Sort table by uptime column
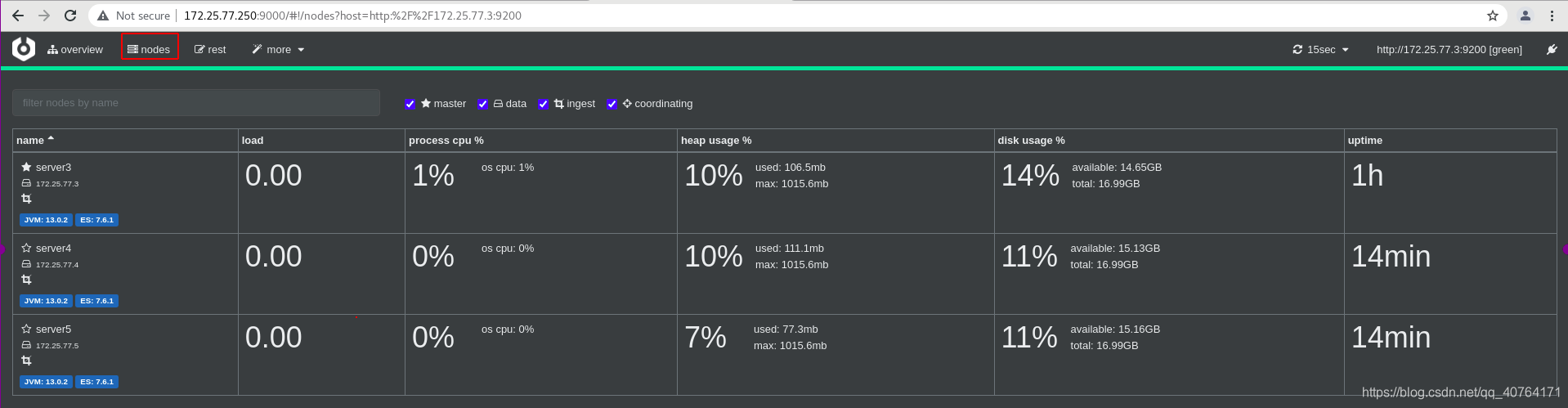1568x408 pixels. tap(1365, 140)
